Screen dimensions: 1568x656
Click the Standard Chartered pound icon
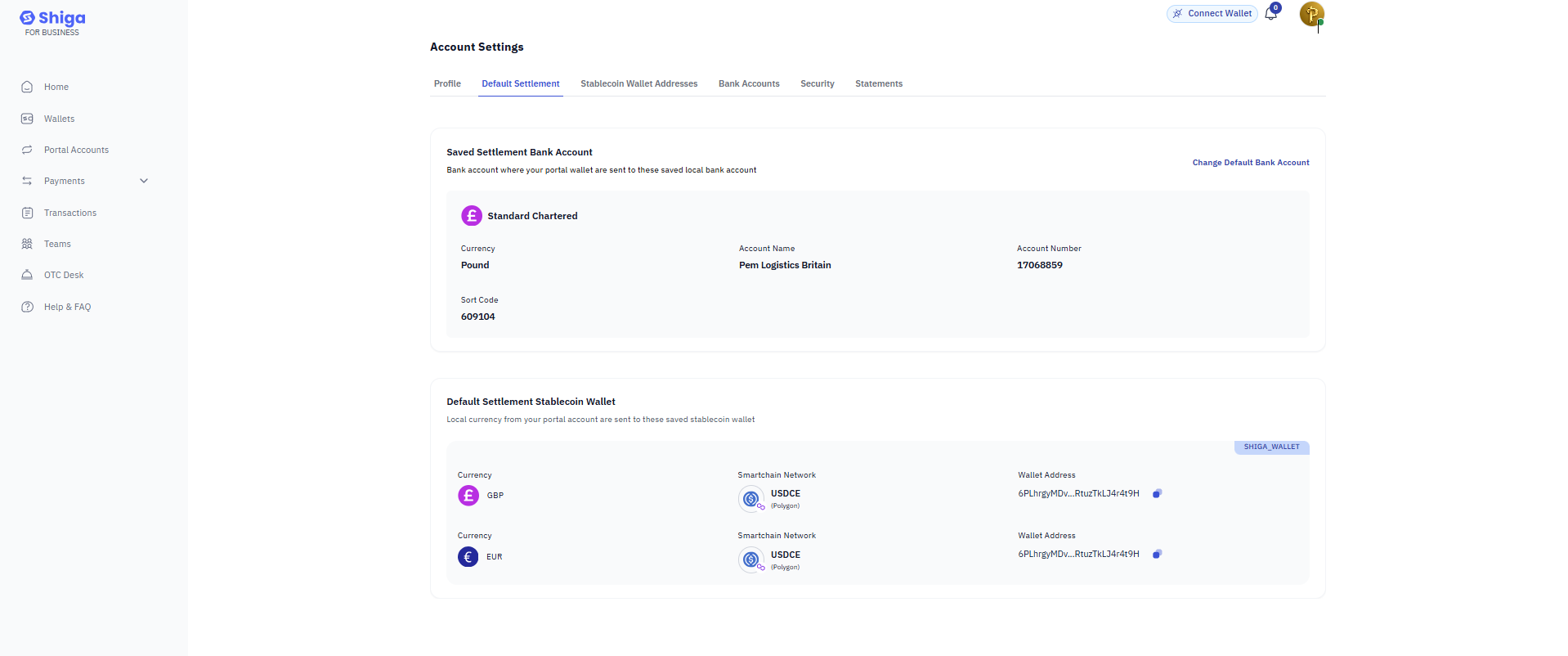coord(472,215)
